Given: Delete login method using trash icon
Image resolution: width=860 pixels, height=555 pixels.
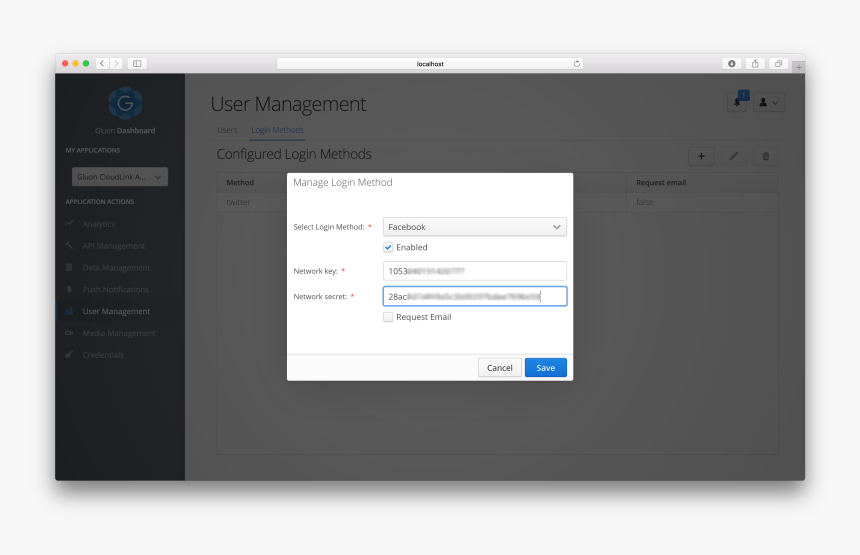Looking at the screenshot, I should point(766,156).
